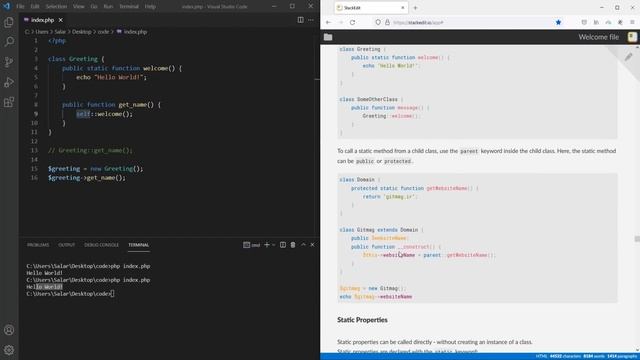
Task: Click the Welcome file title
Action: [x=598, y=37]
